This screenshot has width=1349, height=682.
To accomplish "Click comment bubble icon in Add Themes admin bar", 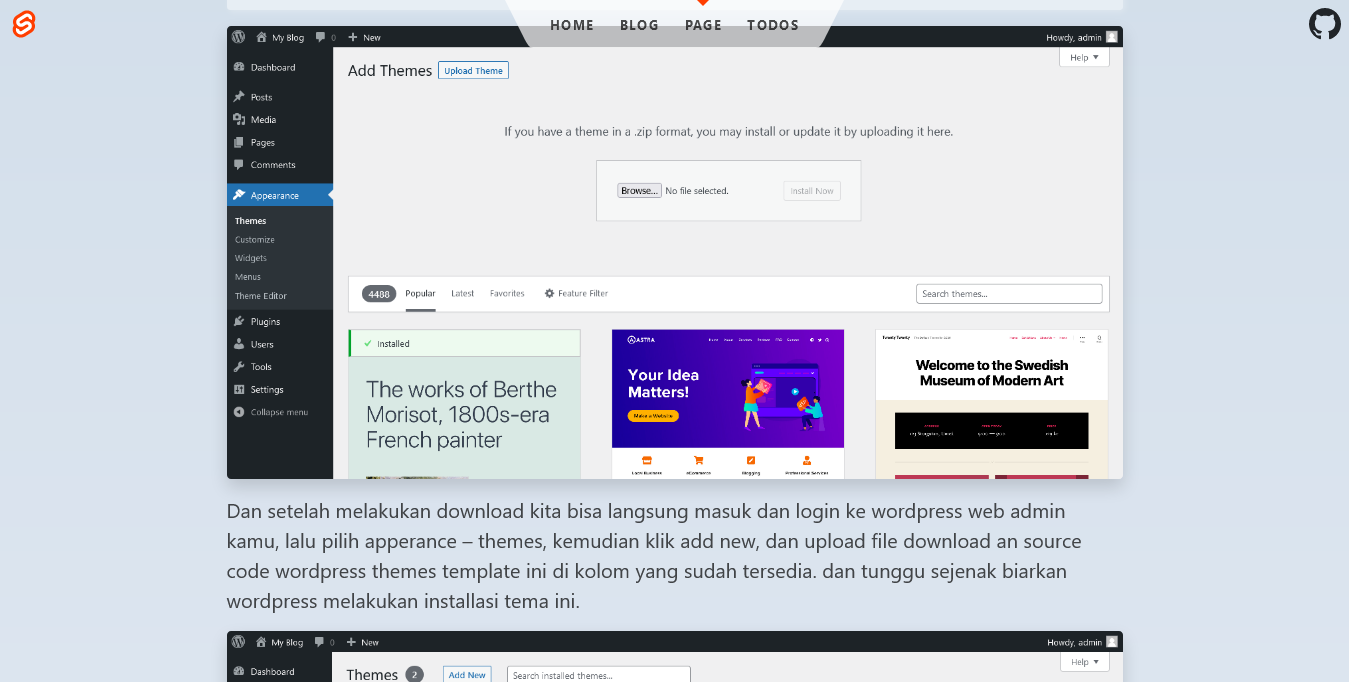I will (320, 37).
